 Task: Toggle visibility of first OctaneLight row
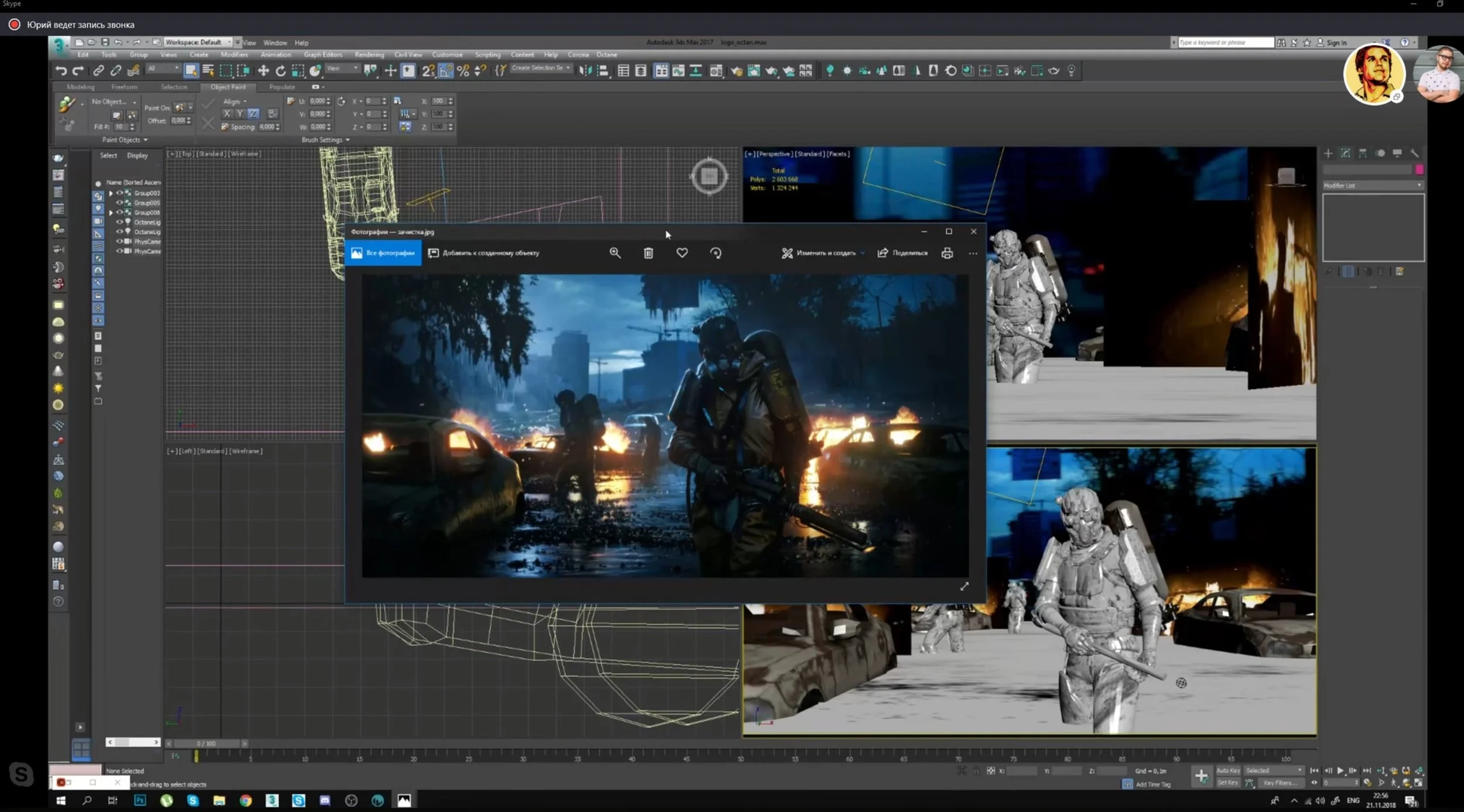(119, 222)
